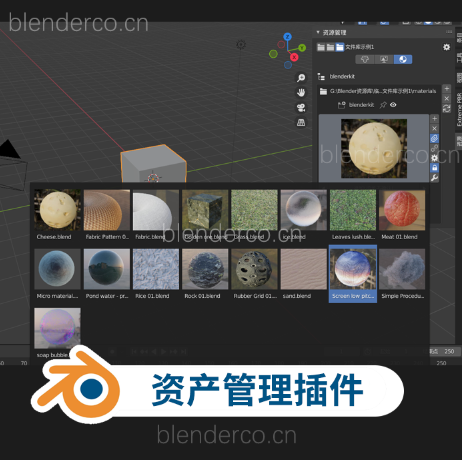
Task: Select the default cube in the viewport
Action: 153,164
